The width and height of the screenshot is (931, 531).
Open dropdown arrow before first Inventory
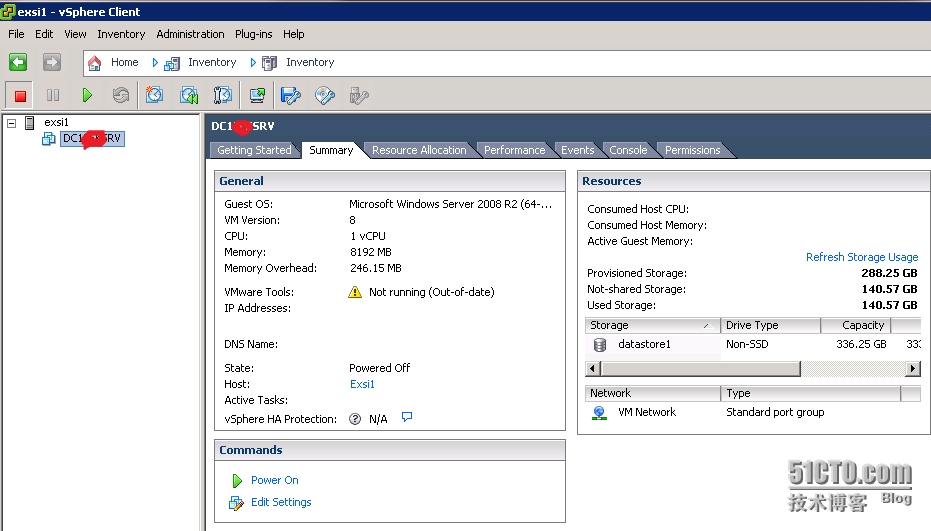pyautogui.click(x=155, y=62)
